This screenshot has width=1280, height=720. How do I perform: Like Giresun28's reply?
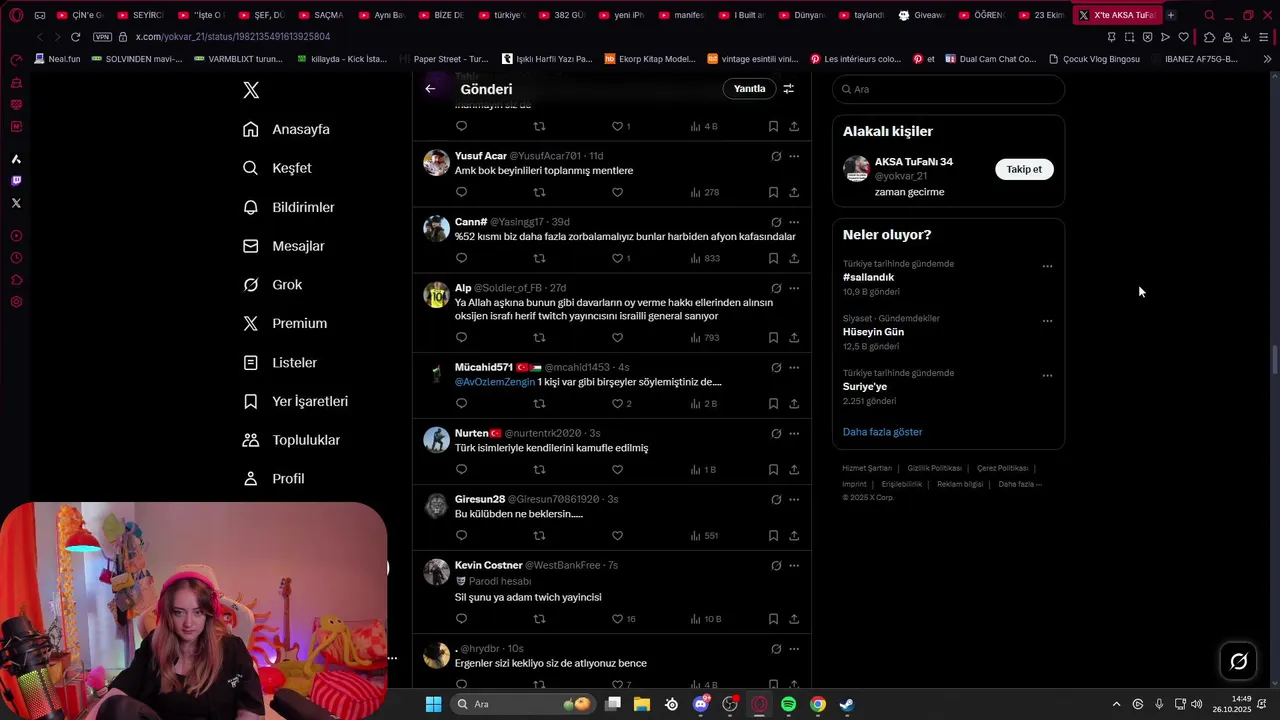pyautogui.click(x=617, y=536)
